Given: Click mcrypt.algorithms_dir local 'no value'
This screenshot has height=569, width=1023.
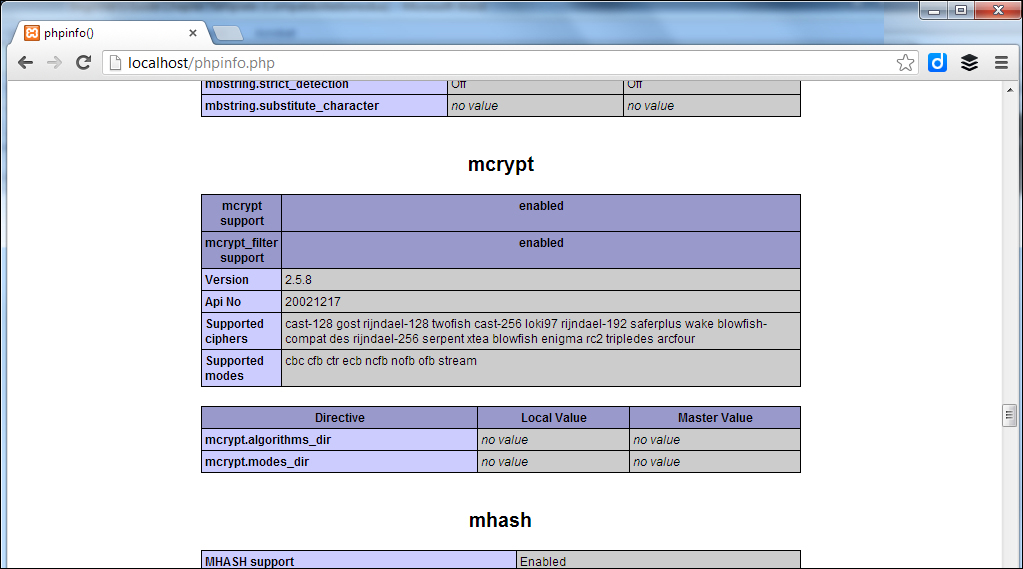Looking at the screenshot, I should pyautogui.click(x=504, y=440).
